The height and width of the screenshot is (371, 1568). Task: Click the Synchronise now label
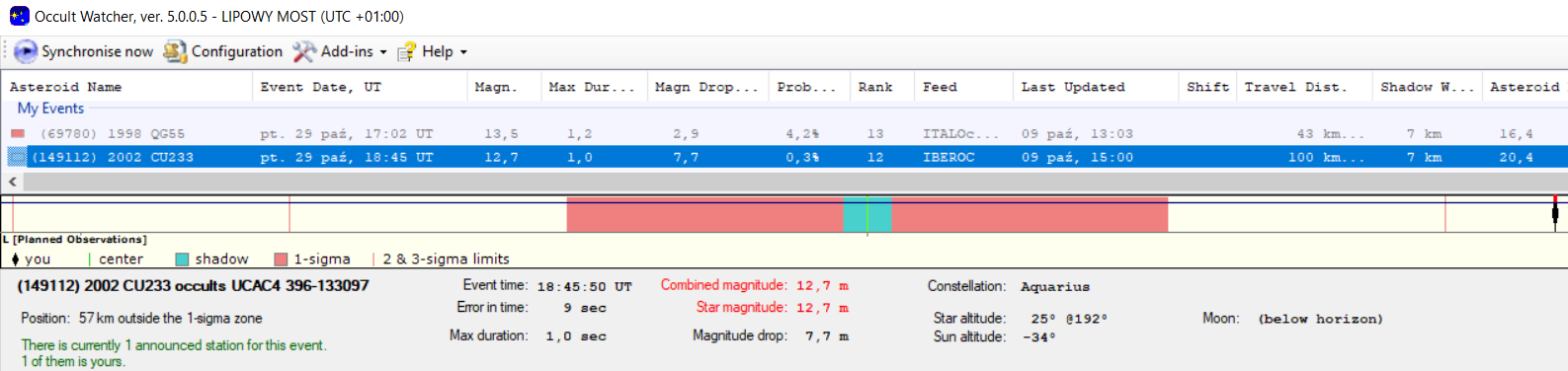click(97, 51)
